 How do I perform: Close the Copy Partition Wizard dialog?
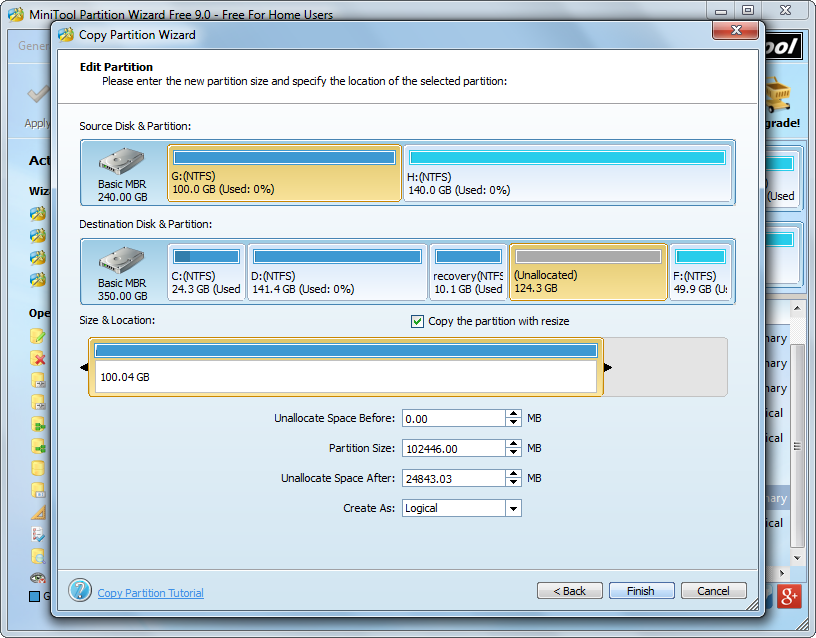735,30
